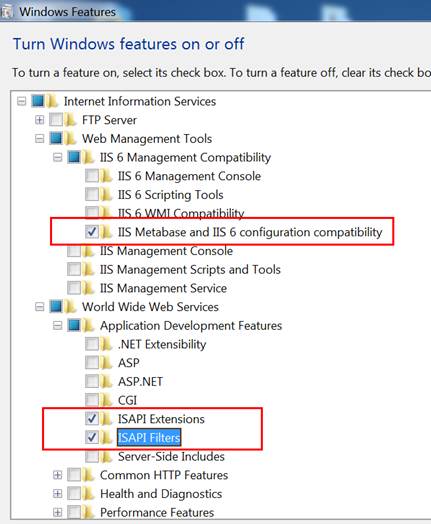Viewport: 431px width, 524px height.
Task: Expand the FTP Server node
Action: (x=39, y=120)
